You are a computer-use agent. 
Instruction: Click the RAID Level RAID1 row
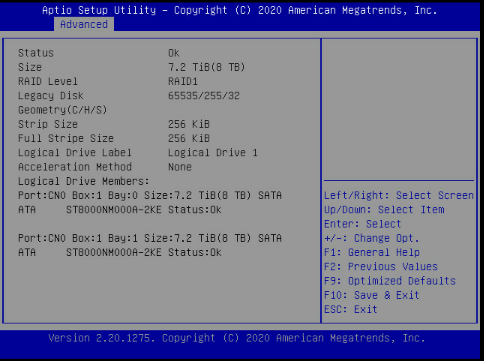108,81
